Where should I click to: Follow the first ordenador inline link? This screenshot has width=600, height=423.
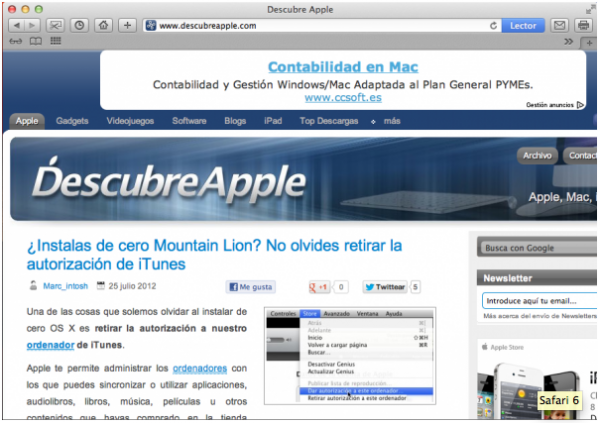pyautogui.click(x=50, y=345)
